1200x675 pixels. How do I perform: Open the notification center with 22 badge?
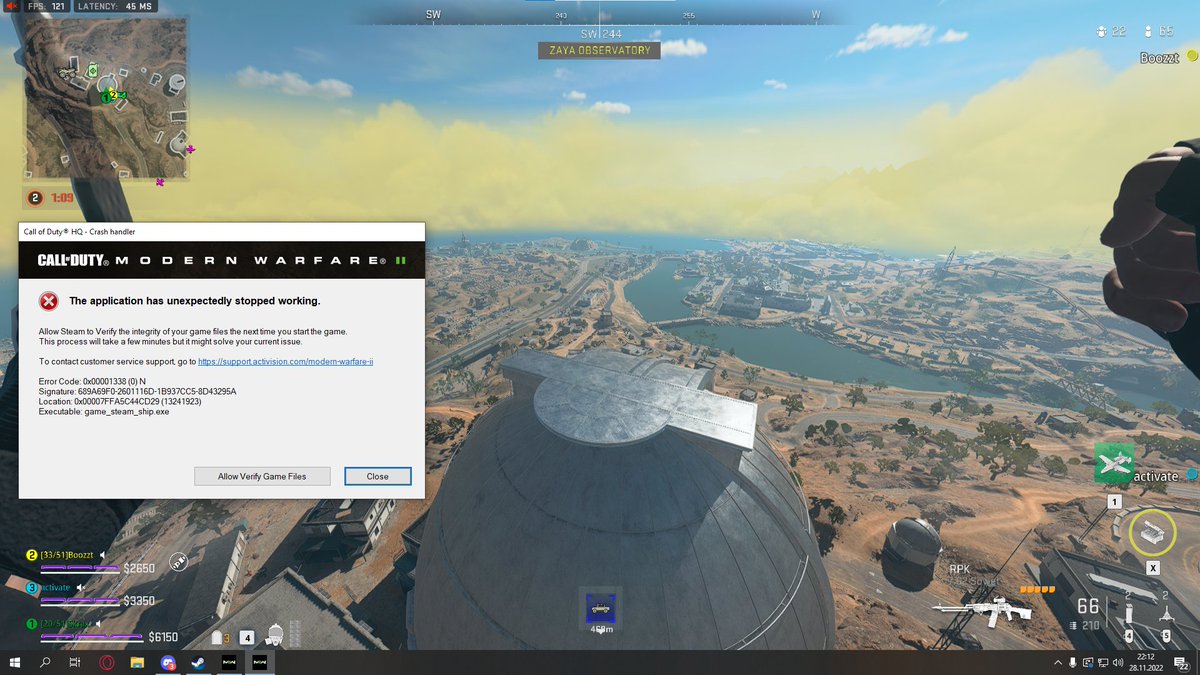1182,663
